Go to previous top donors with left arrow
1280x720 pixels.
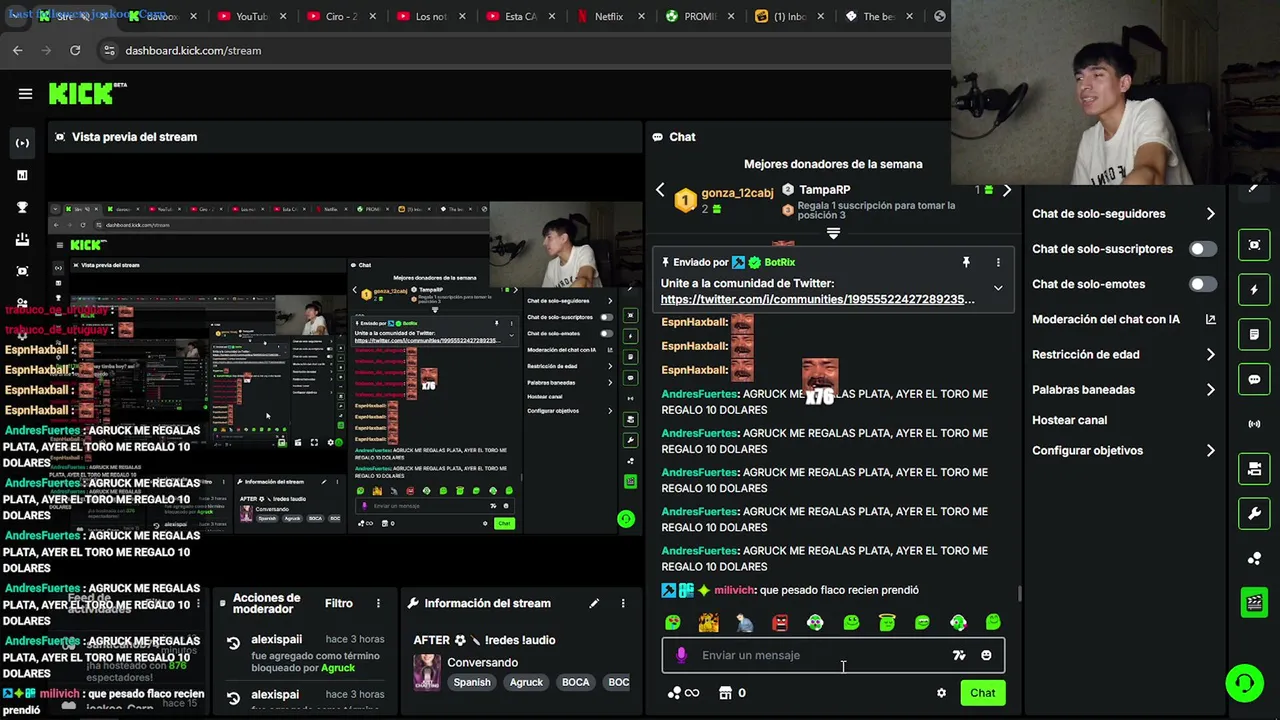(660, 190)
